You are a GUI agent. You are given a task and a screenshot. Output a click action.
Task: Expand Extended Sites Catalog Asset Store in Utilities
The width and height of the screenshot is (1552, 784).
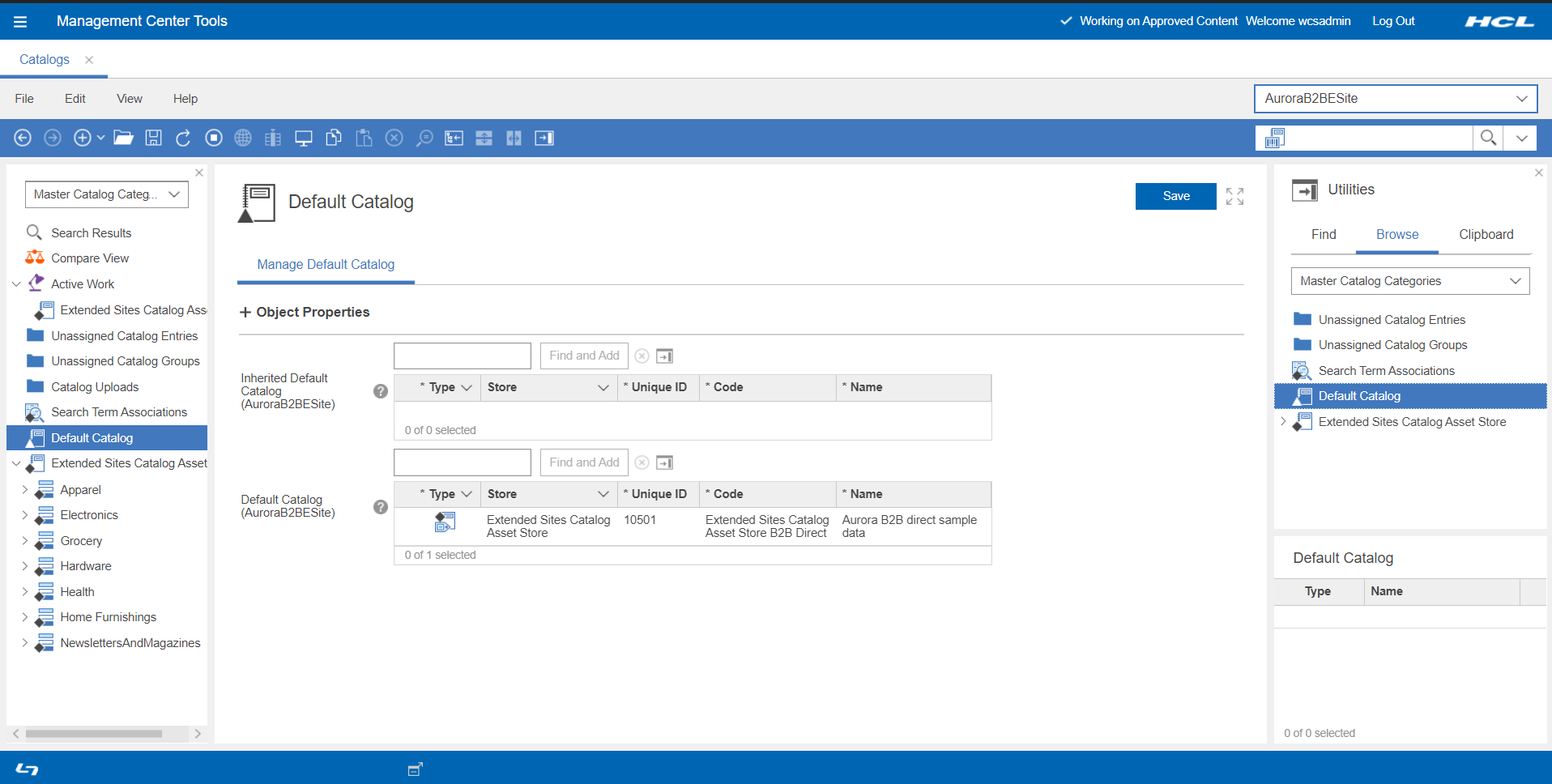pyautogui.click(x=1283, y=422)
